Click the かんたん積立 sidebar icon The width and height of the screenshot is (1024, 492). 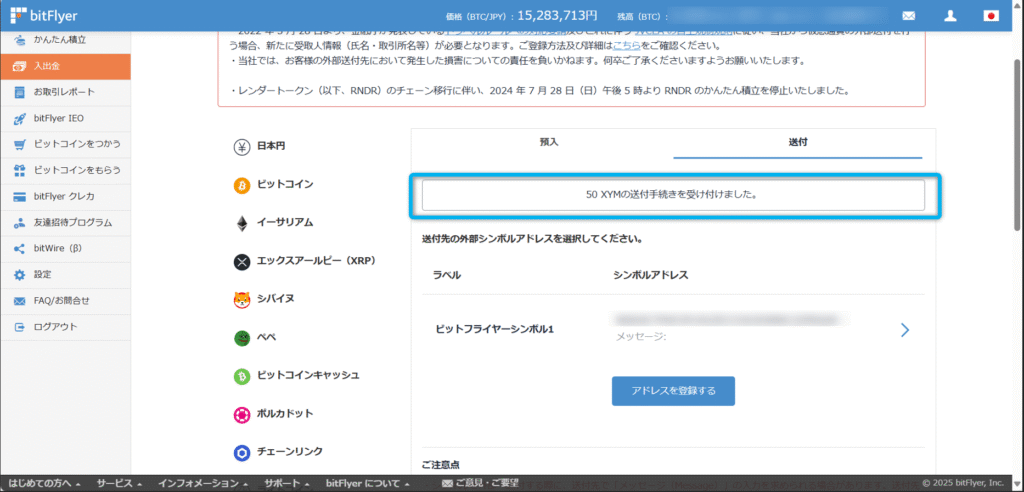click(20, 39)
